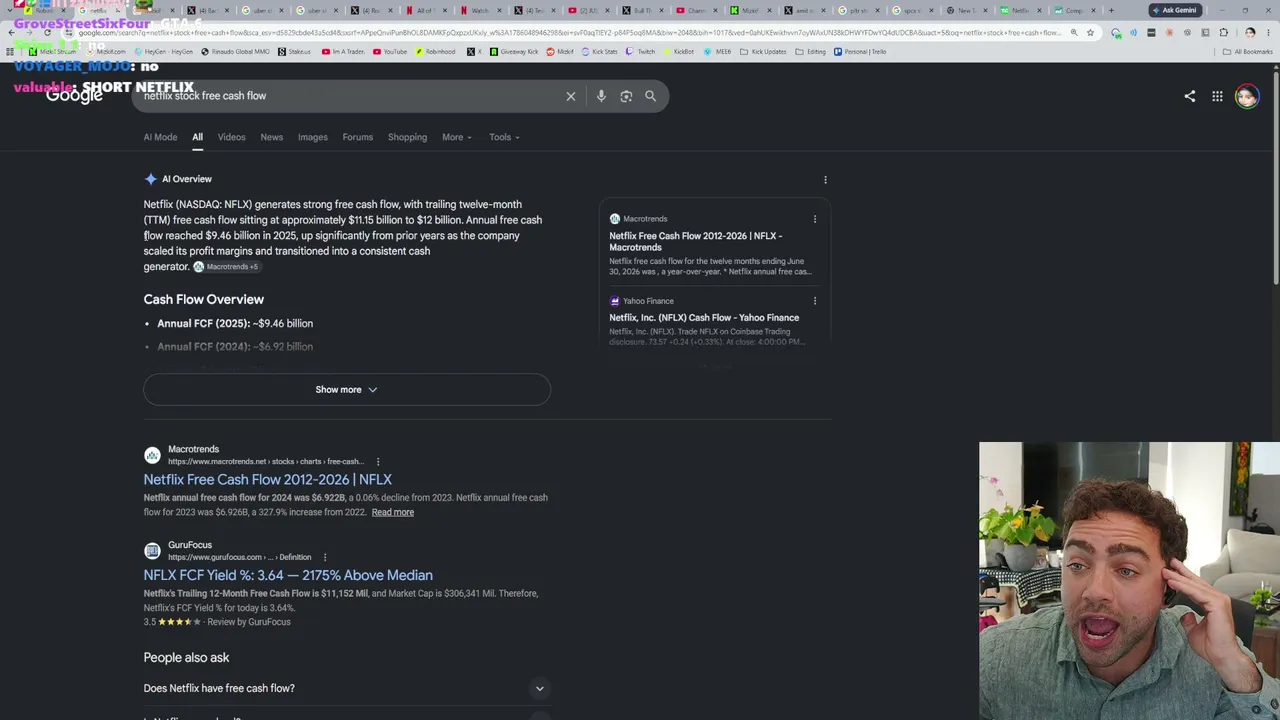Open the Macrotrends source card in AI Overview
This screenshot has height=720, width=1280.
(714, 246)
